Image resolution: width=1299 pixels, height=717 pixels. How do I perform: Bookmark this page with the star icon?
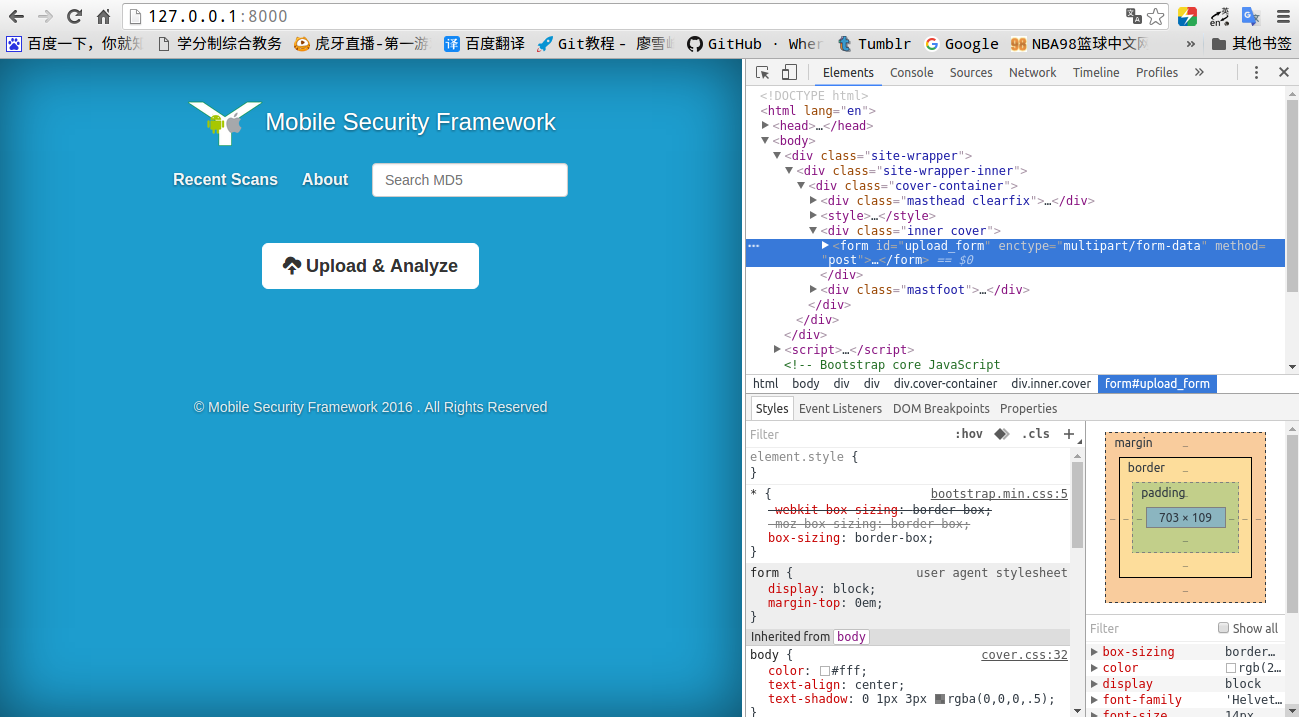[1156, 16]
